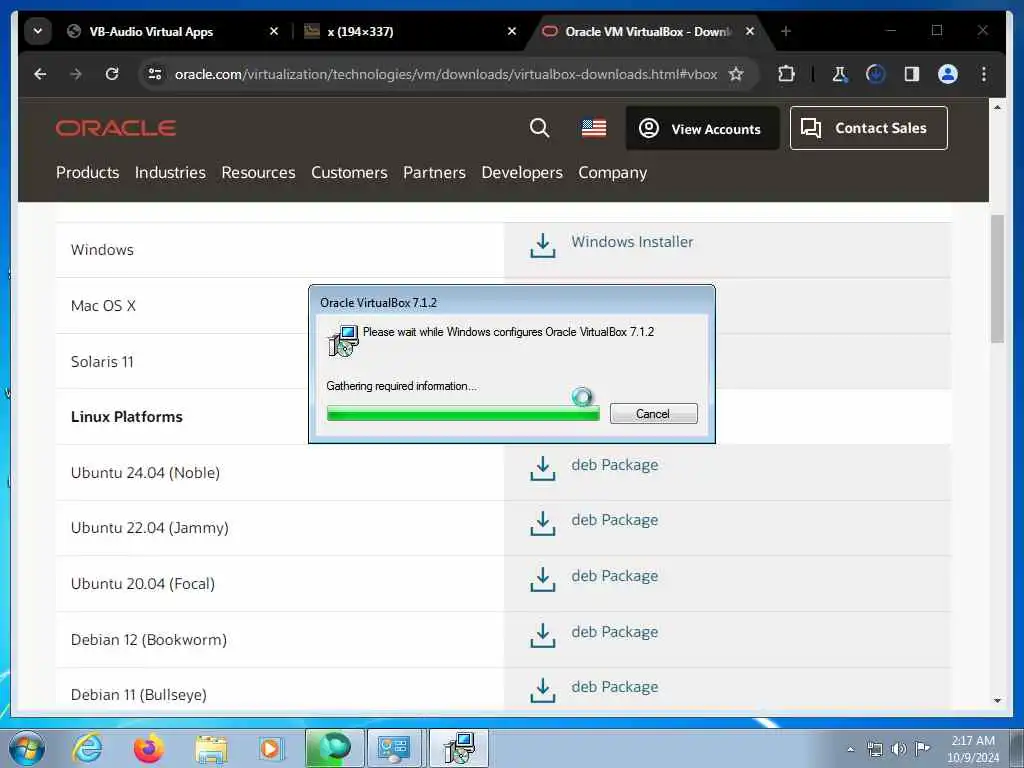Open the Windows Start button
1024x768 pixels.
(27, 748)
